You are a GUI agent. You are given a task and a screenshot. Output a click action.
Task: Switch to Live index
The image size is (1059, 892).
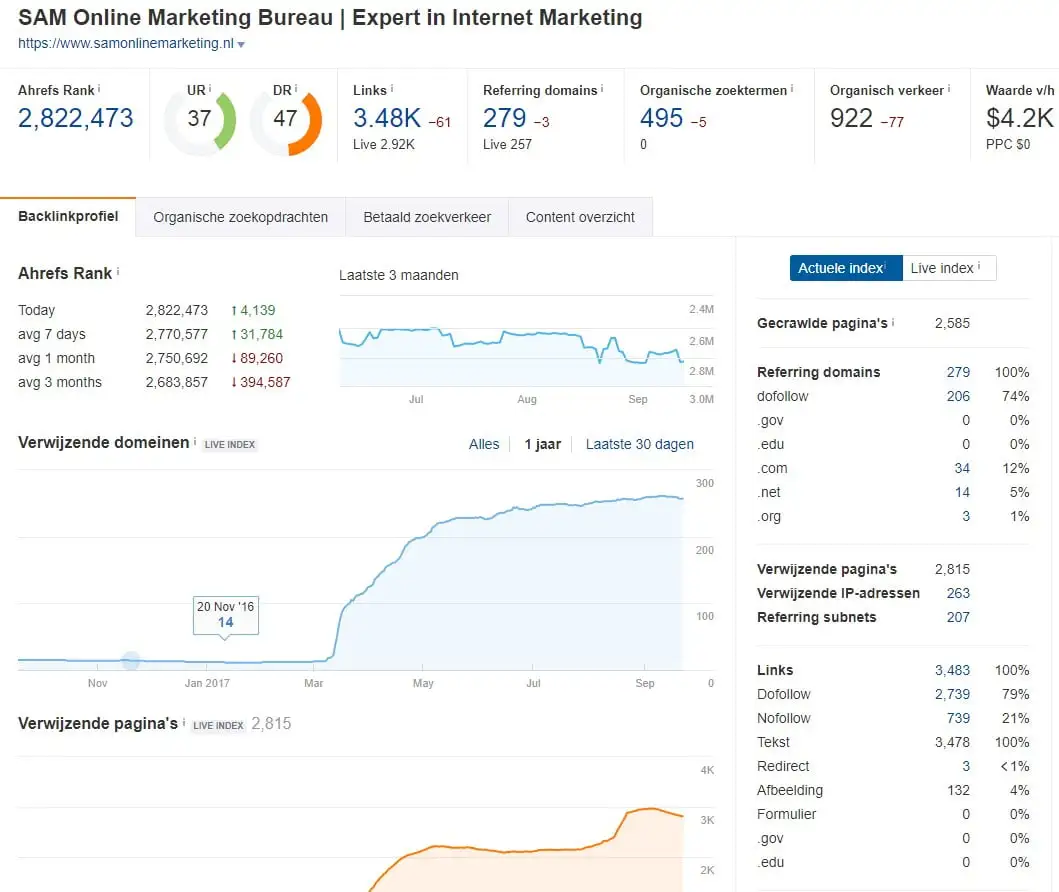click(x=949, y=268)
